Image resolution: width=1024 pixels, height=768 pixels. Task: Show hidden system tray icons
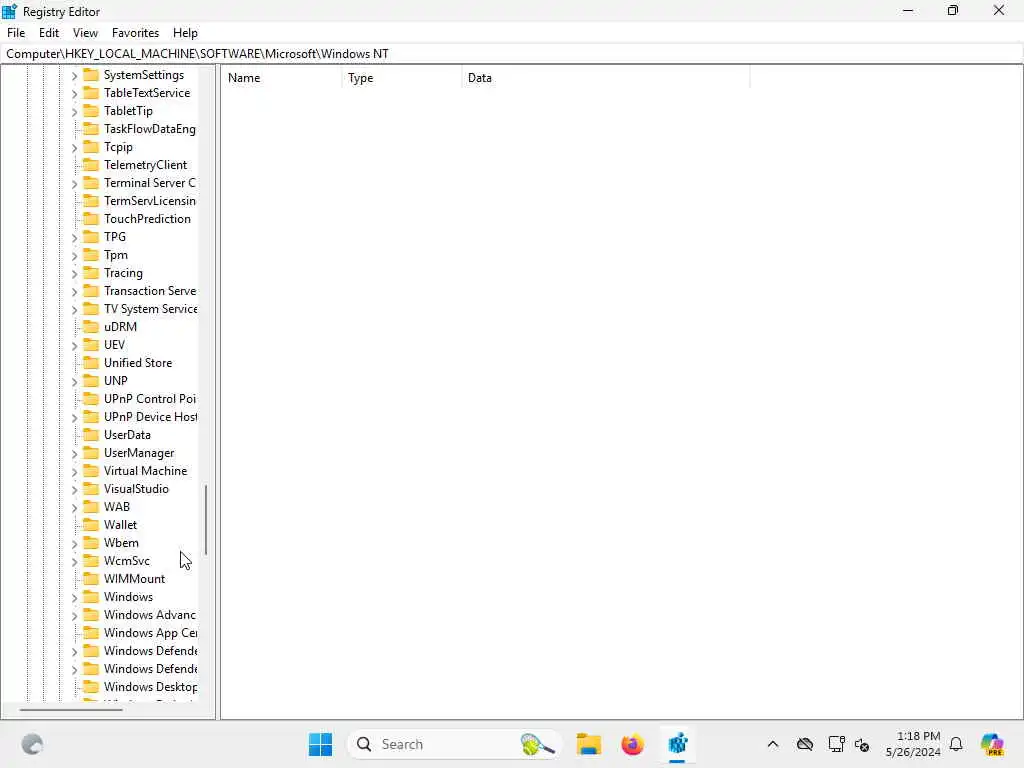click(773, 744)
